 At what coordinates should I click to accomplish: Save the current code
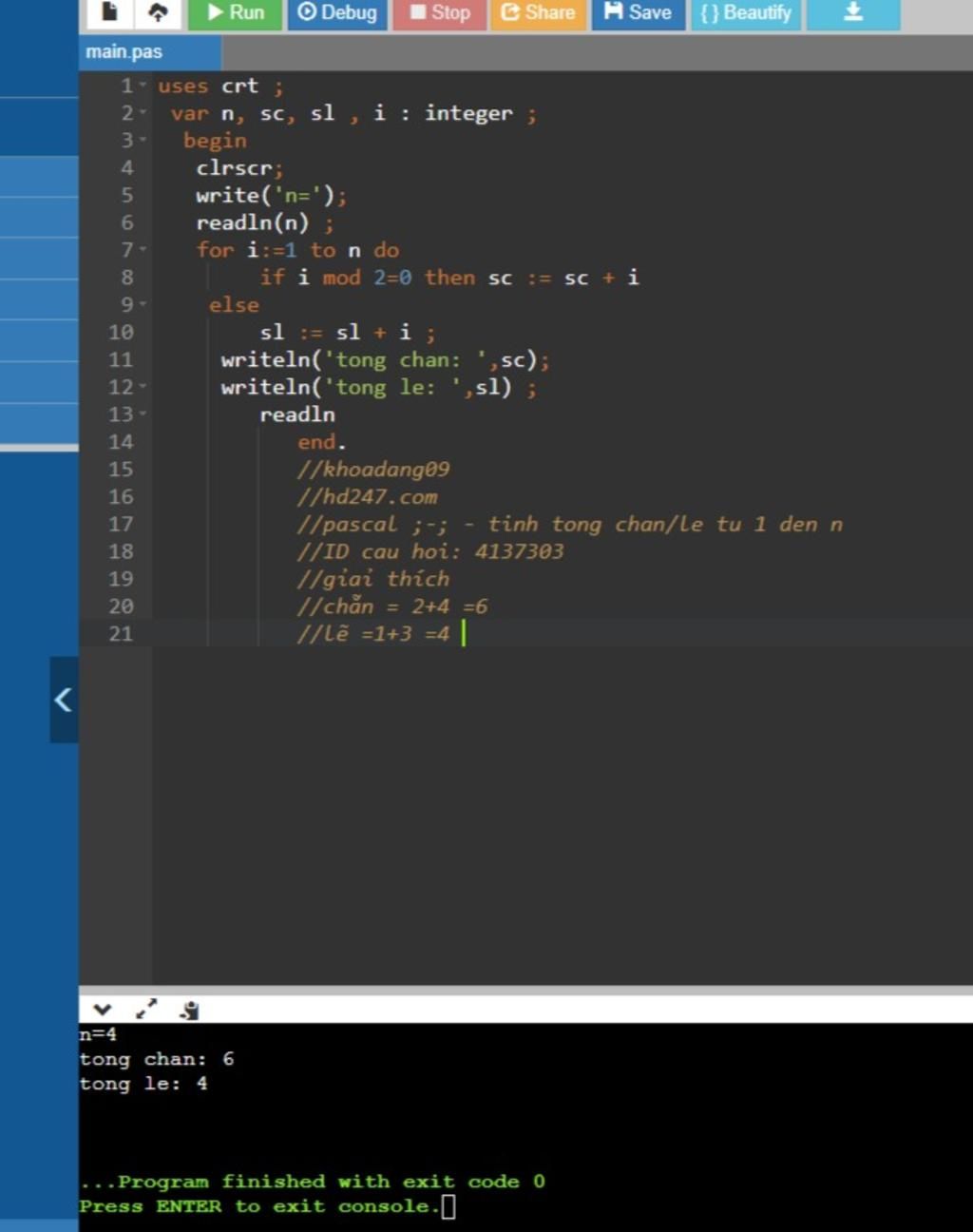click(x=638, y=12)
